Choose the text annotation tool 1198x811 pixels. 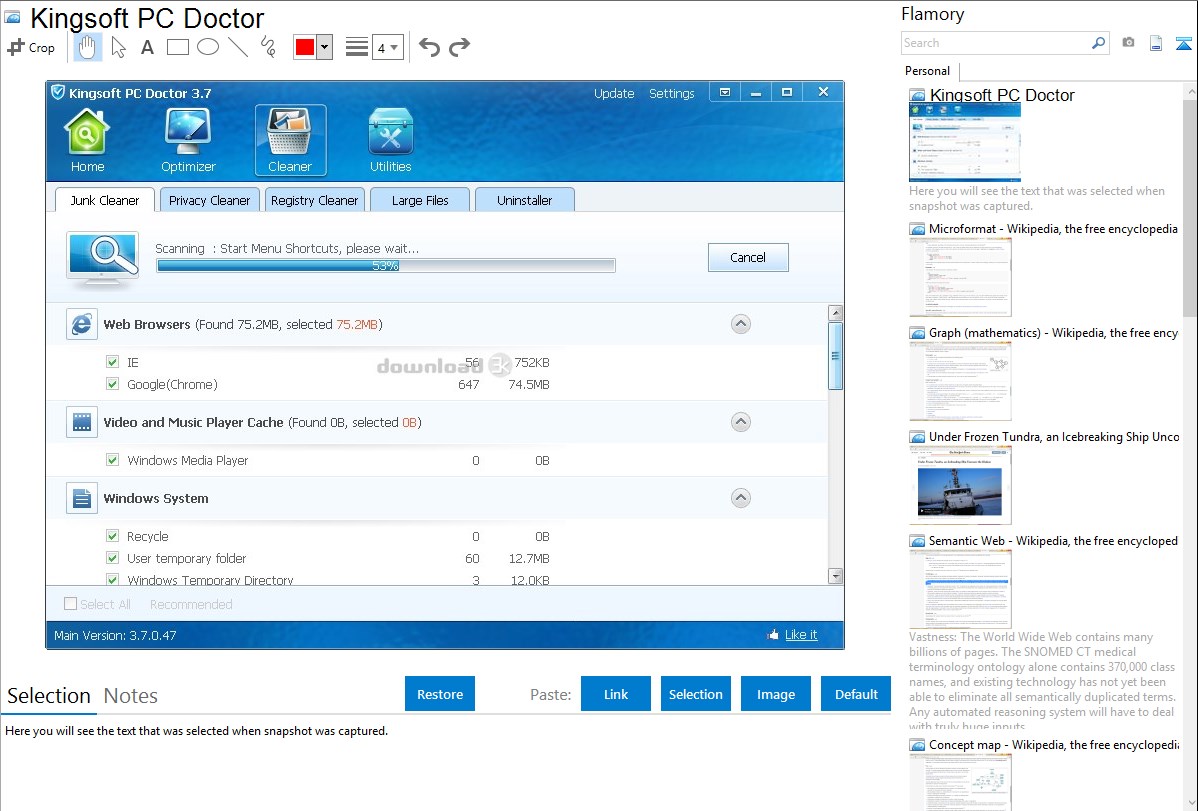[147, 47]
